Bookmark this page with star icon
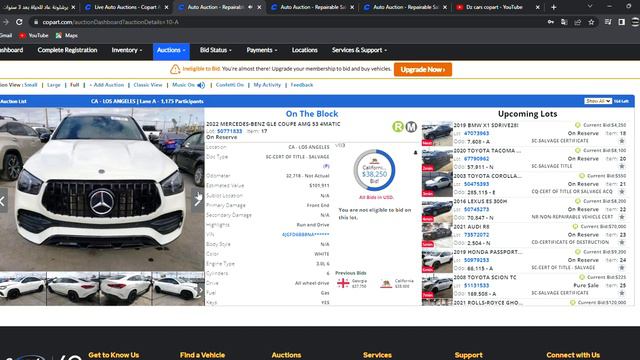 click(x=591, y=22)
